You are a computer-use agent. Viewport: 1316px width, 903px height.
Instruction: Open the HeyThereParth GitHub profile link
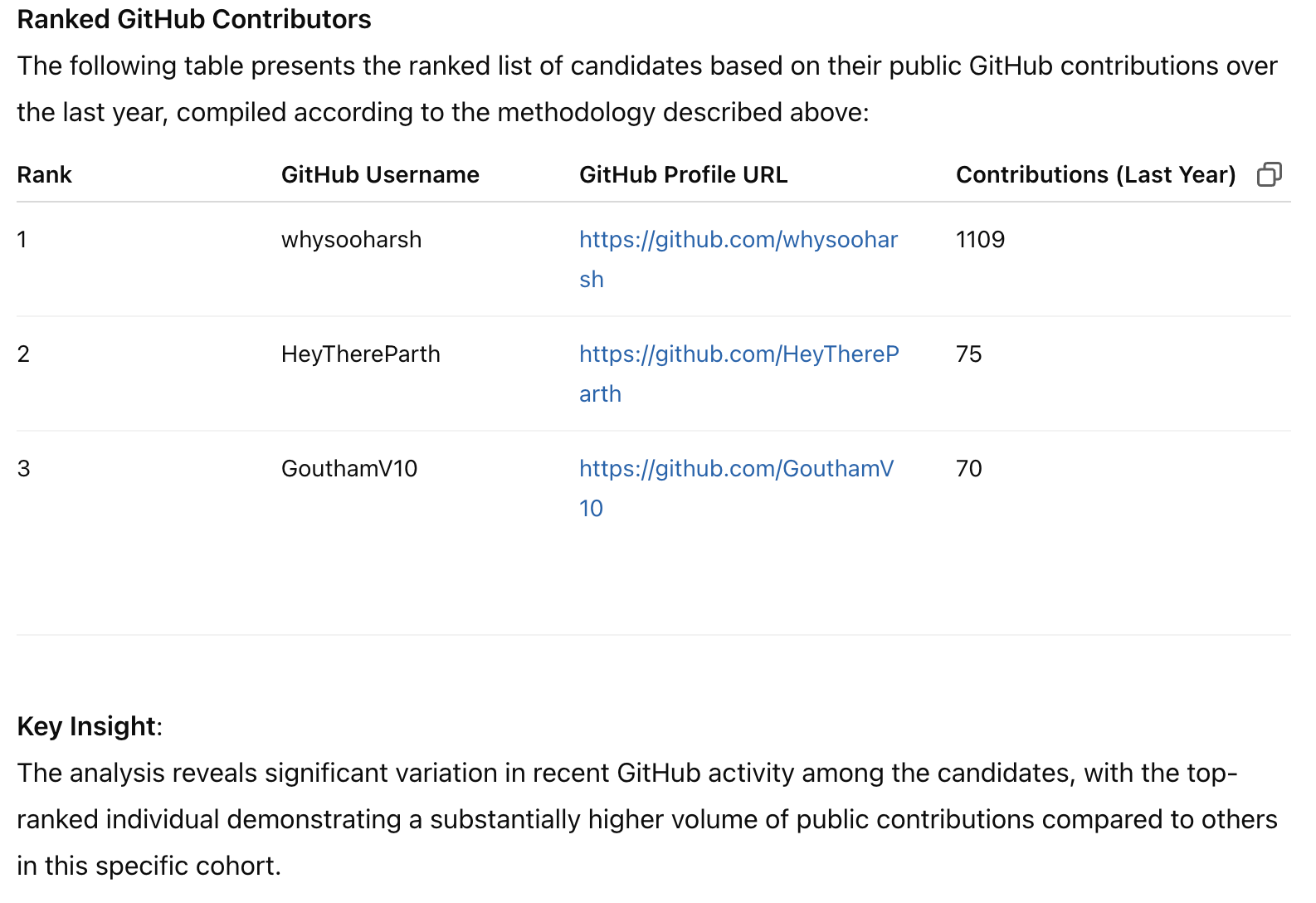(738, 354)
